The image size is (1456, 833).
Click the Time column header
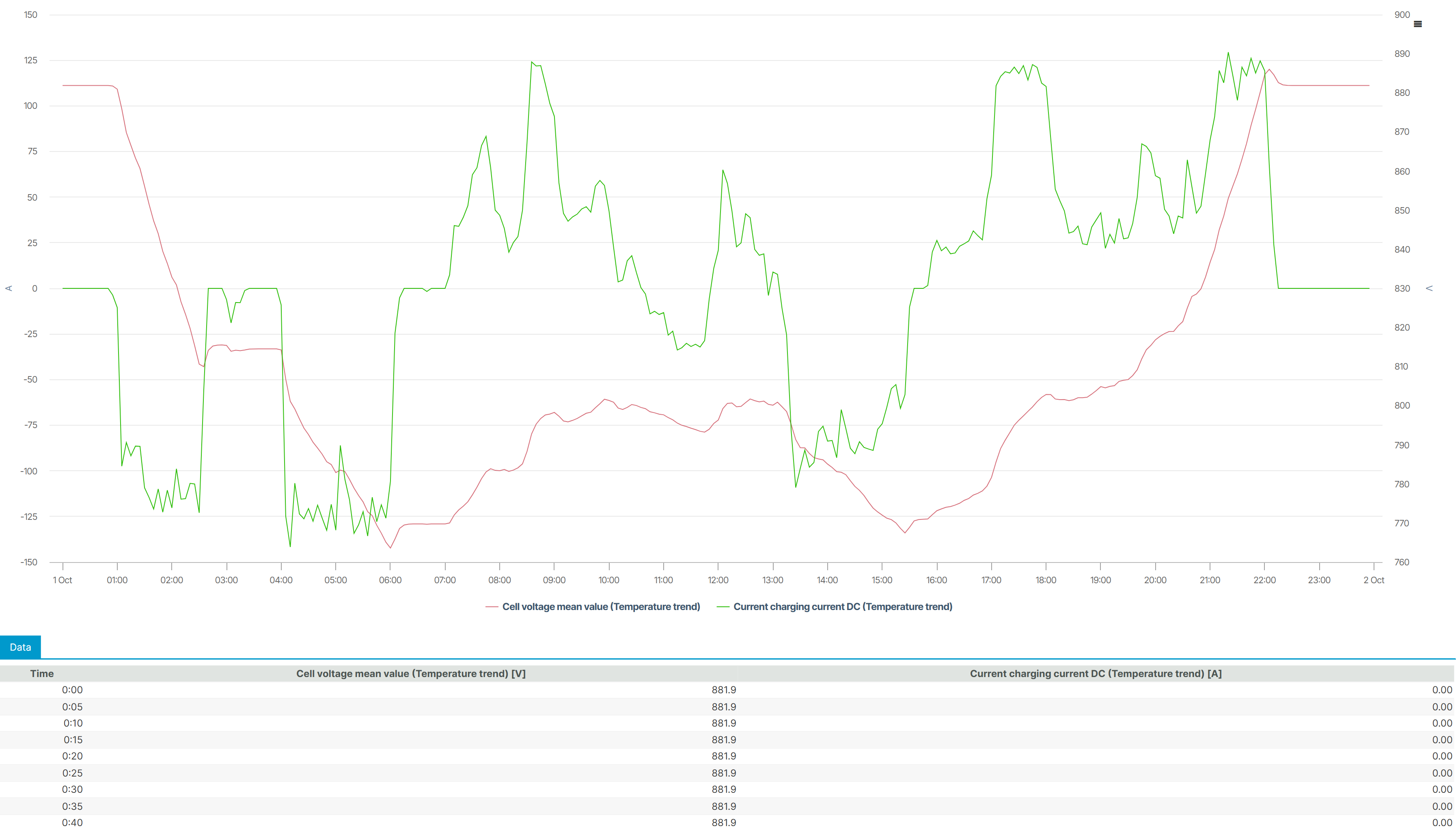pyautogui.click(x=42, y=673)
